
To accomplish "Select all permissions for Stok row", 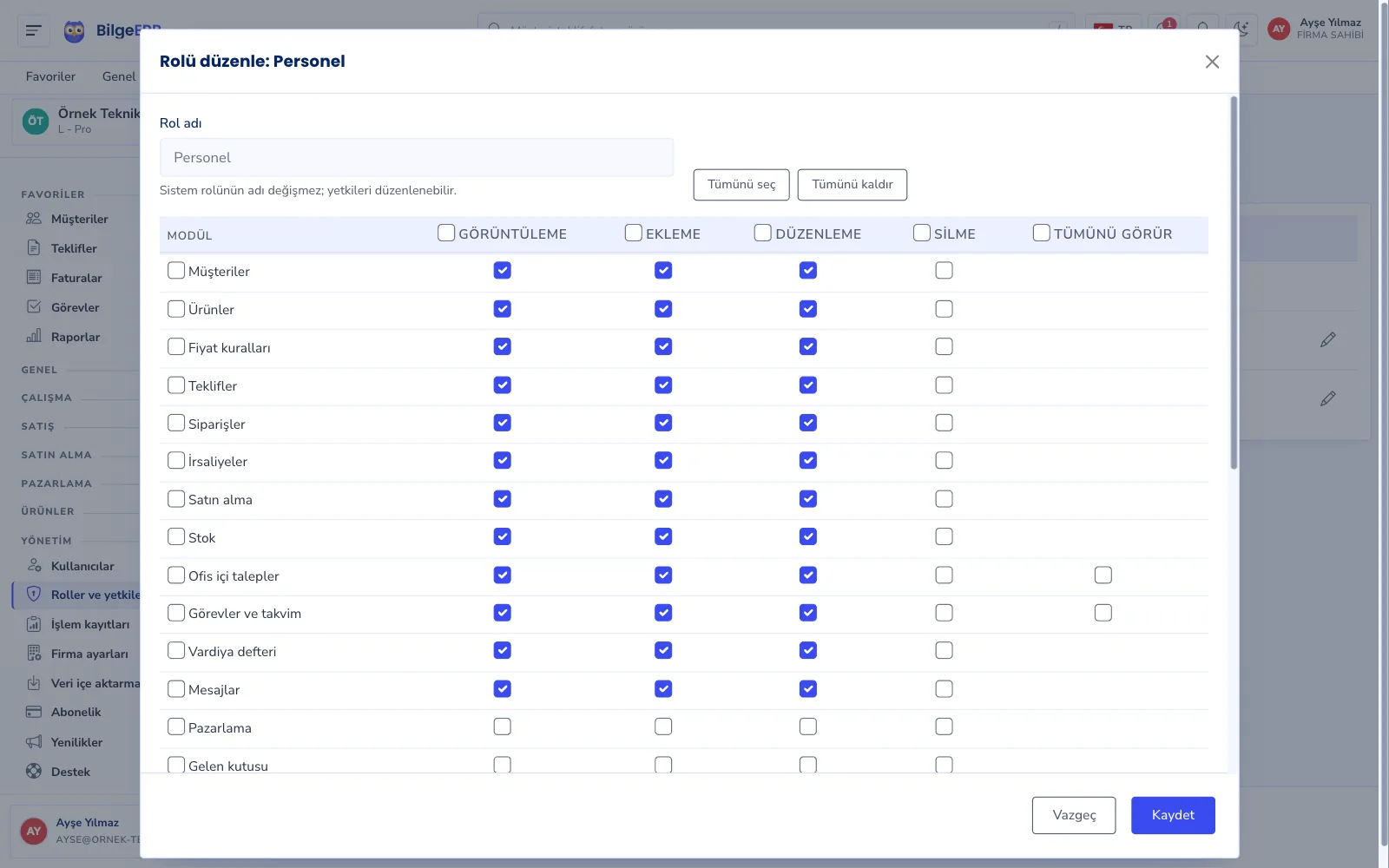I will point(176,536).
